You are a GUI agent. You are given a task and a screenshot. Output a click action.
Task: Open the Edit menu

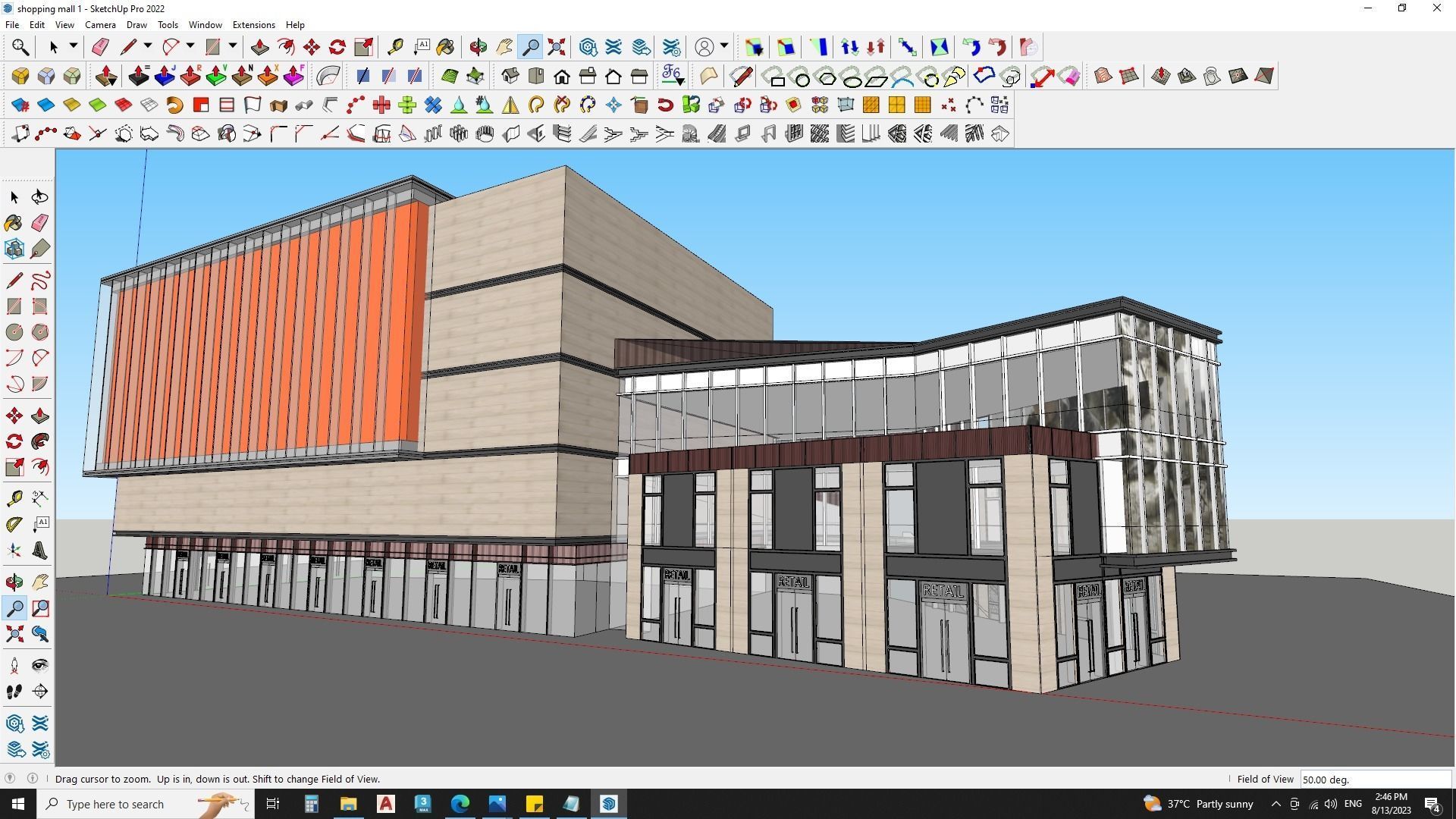coord(36,25)
